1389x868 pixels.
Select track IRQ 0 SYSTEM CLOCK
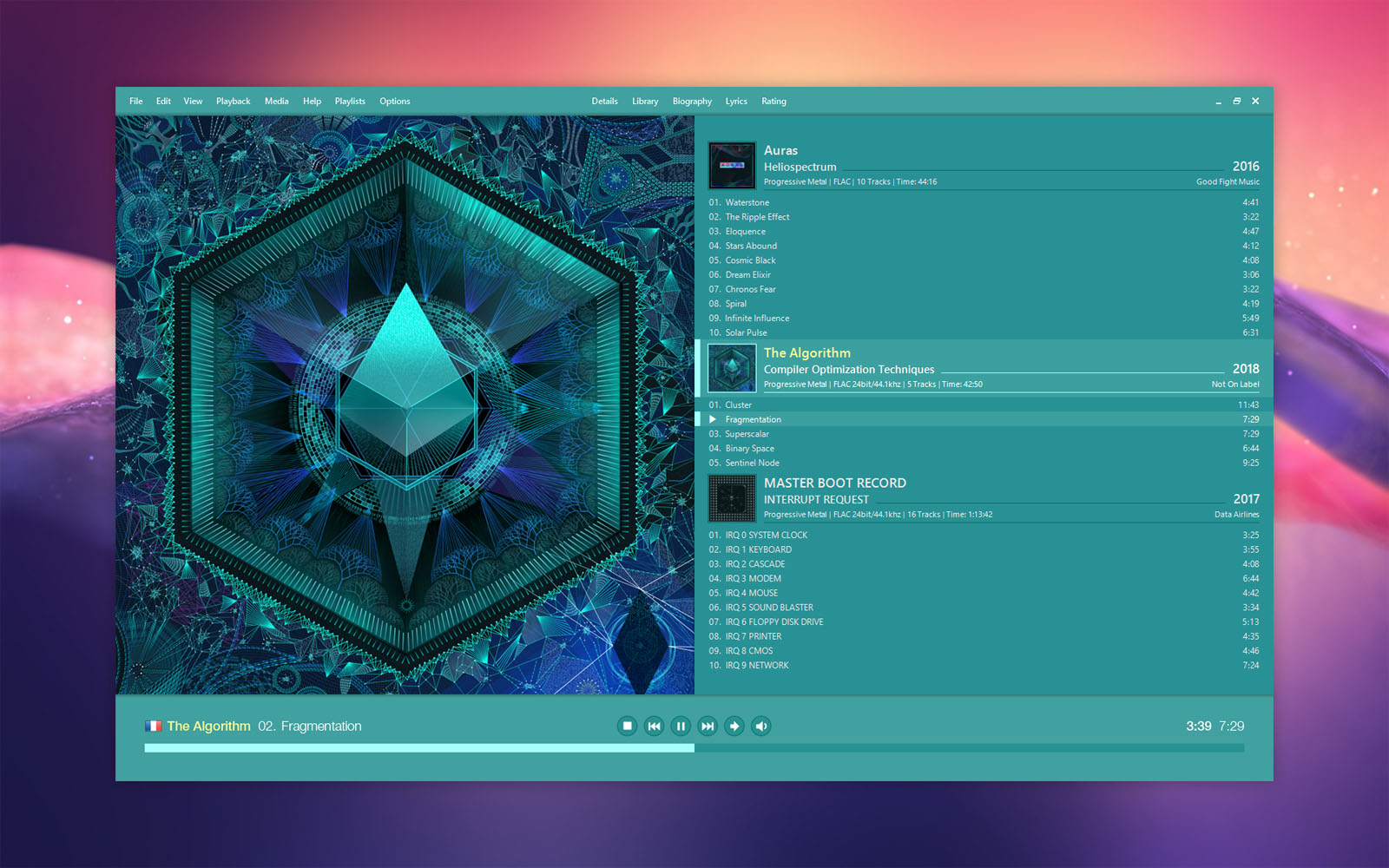click(x=984, y=535)
